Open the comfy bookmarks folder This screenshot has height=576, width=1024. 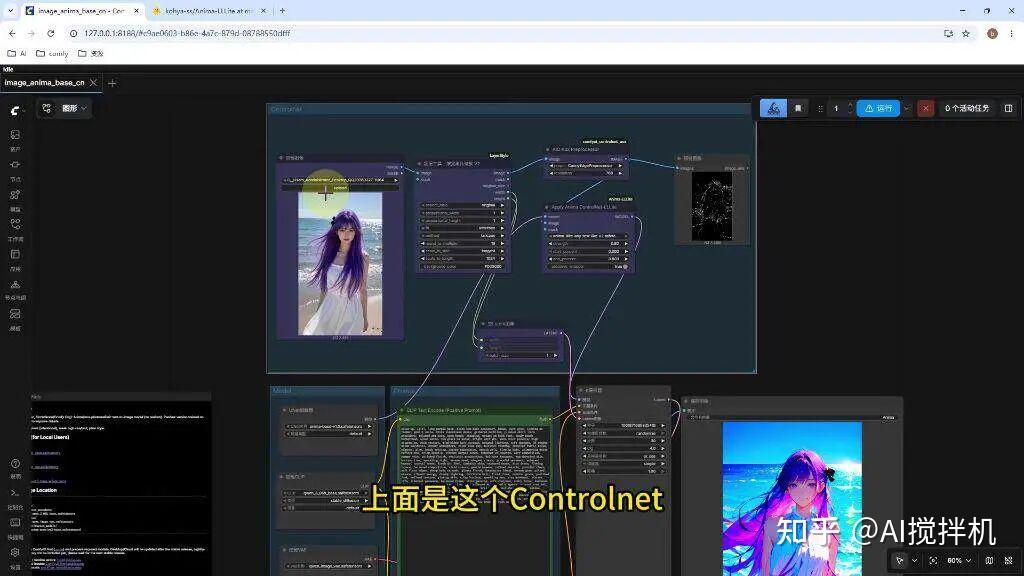52,54
